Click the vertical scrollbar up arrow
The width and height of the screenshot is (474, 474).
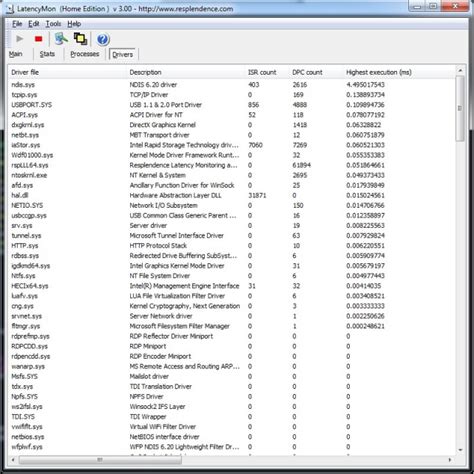460,71
